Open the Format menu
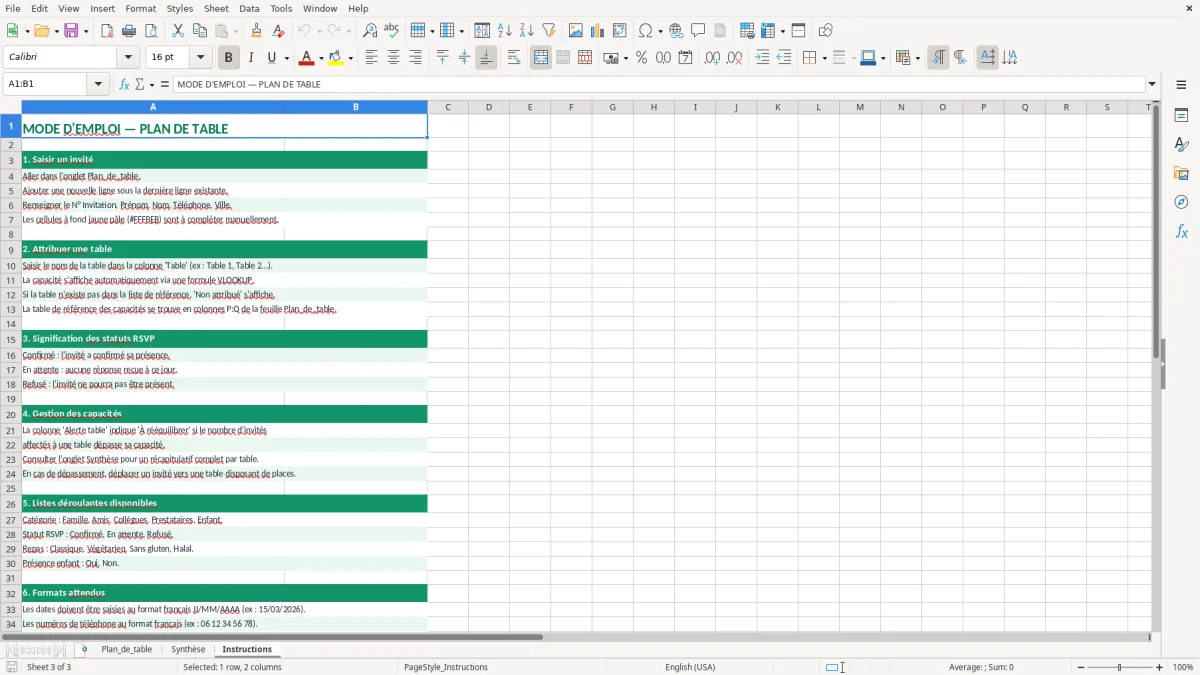This screenshot has height=675, width=1200. (140, 8)
